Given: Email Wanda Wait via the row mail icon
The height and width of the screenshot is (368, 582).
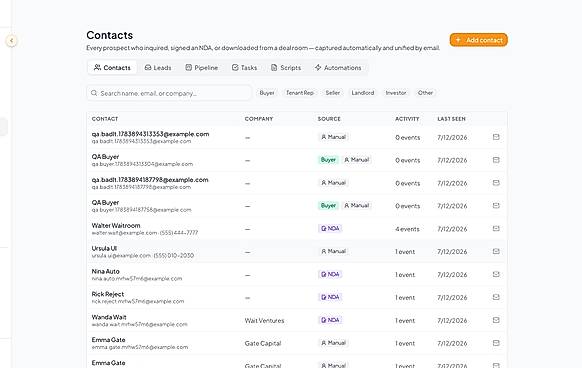Looking at the screenshot, I should [x=496, y=320].
